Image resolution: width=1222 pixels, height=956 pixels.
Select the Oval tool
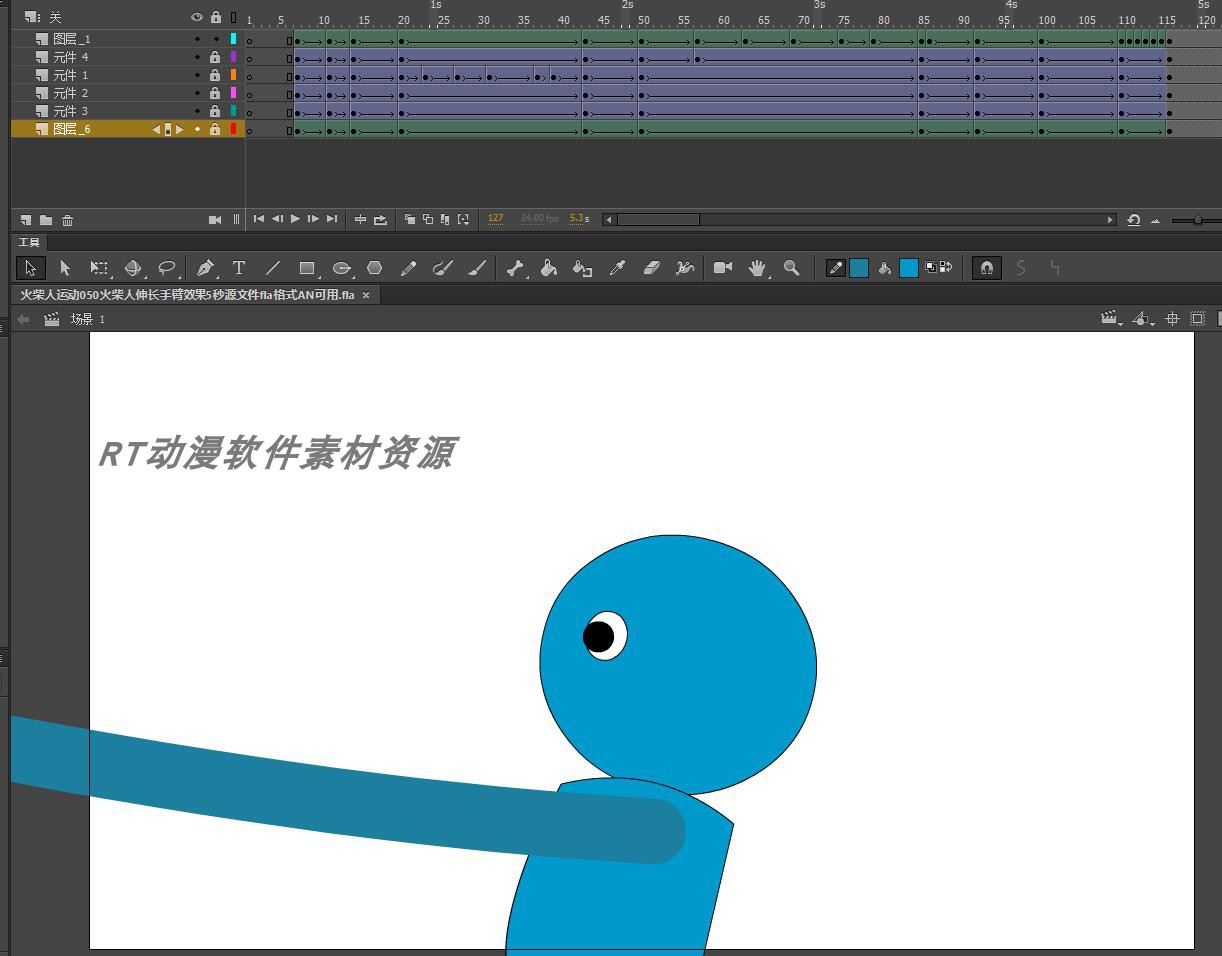(341, 268)
